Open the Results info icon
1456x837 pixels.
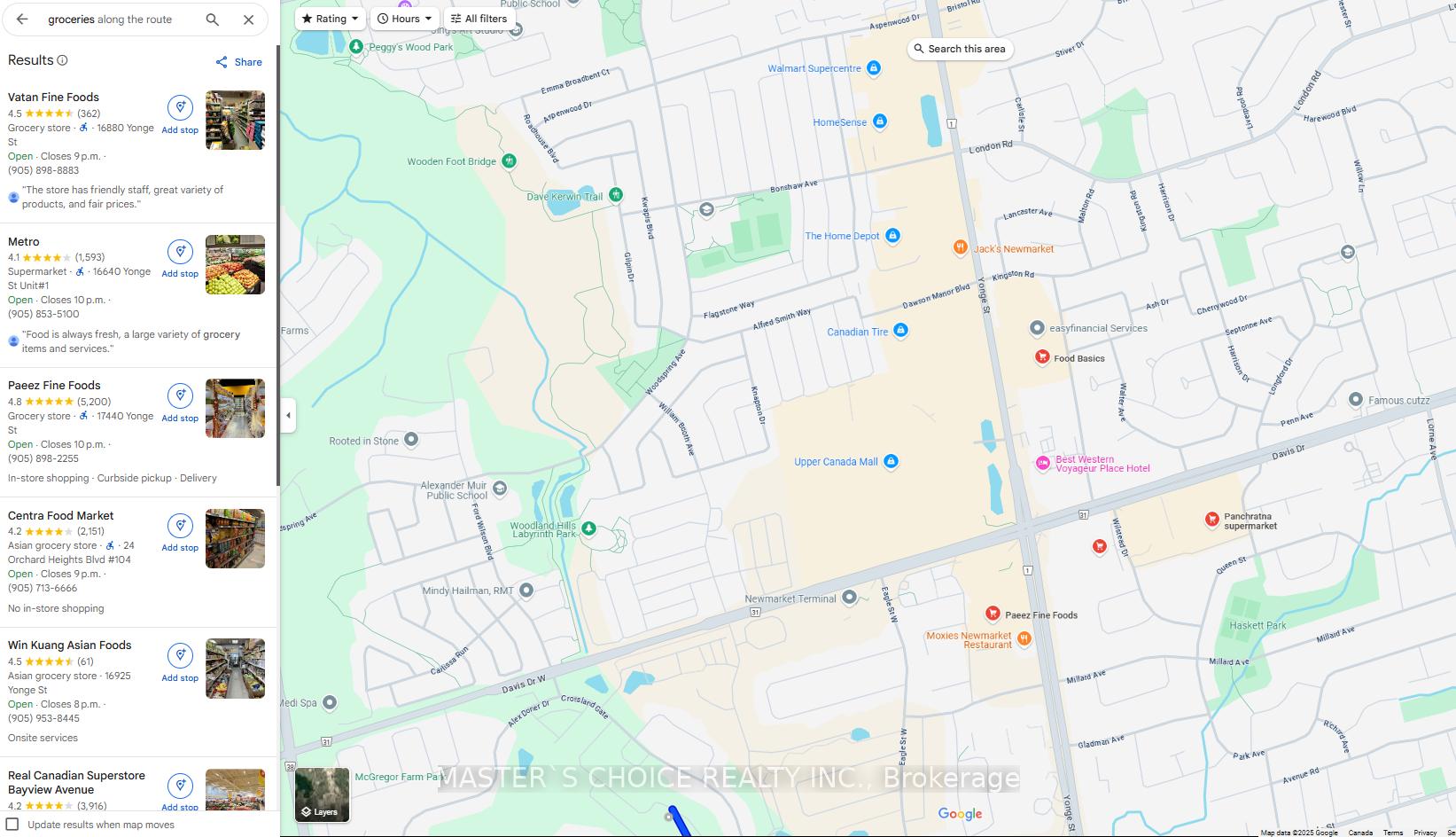click(62, 60)
